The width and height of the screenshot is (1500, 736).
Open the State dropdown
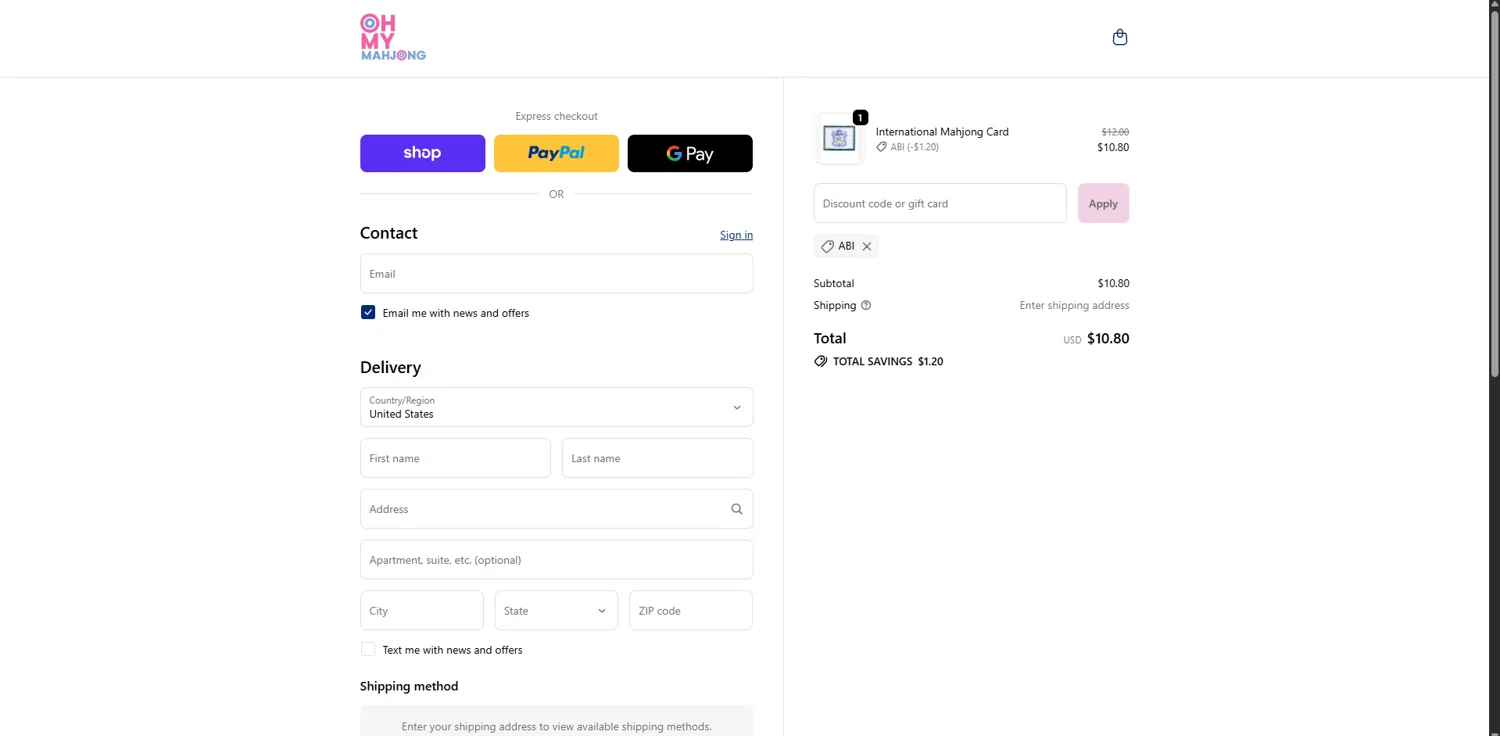556,610
